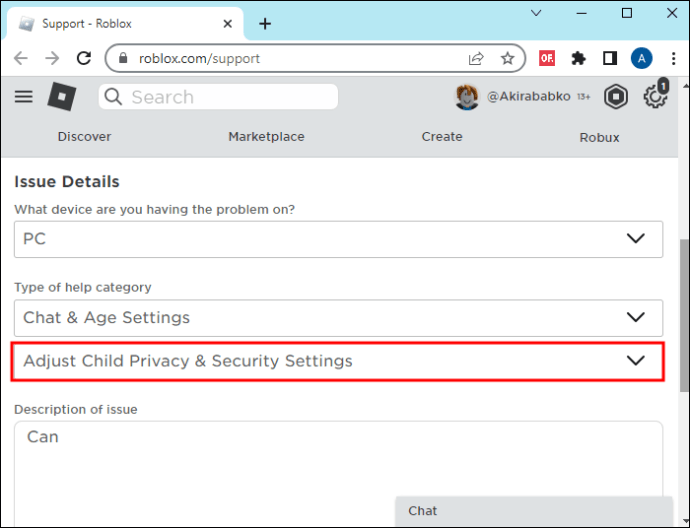Go back using browser back arrow
The image size is (690, 528).
pyautogui.click(x=21, y=58)
